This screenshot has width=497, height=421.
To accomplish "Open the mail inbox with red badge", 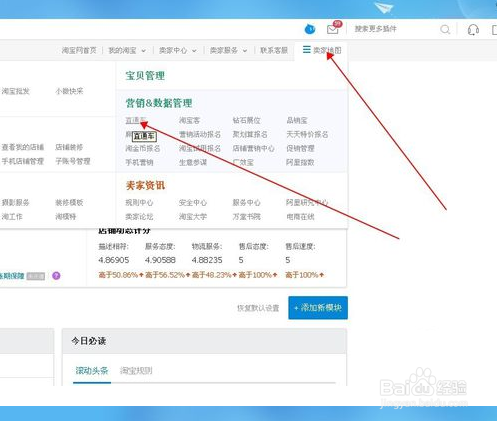I will point(334,28).
